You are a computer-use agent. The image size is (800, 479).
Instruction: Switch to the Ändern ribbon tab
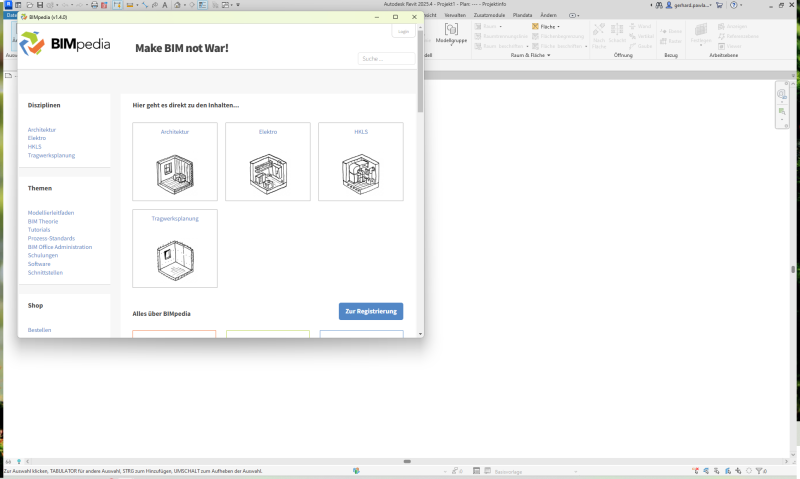click(548, 15)
